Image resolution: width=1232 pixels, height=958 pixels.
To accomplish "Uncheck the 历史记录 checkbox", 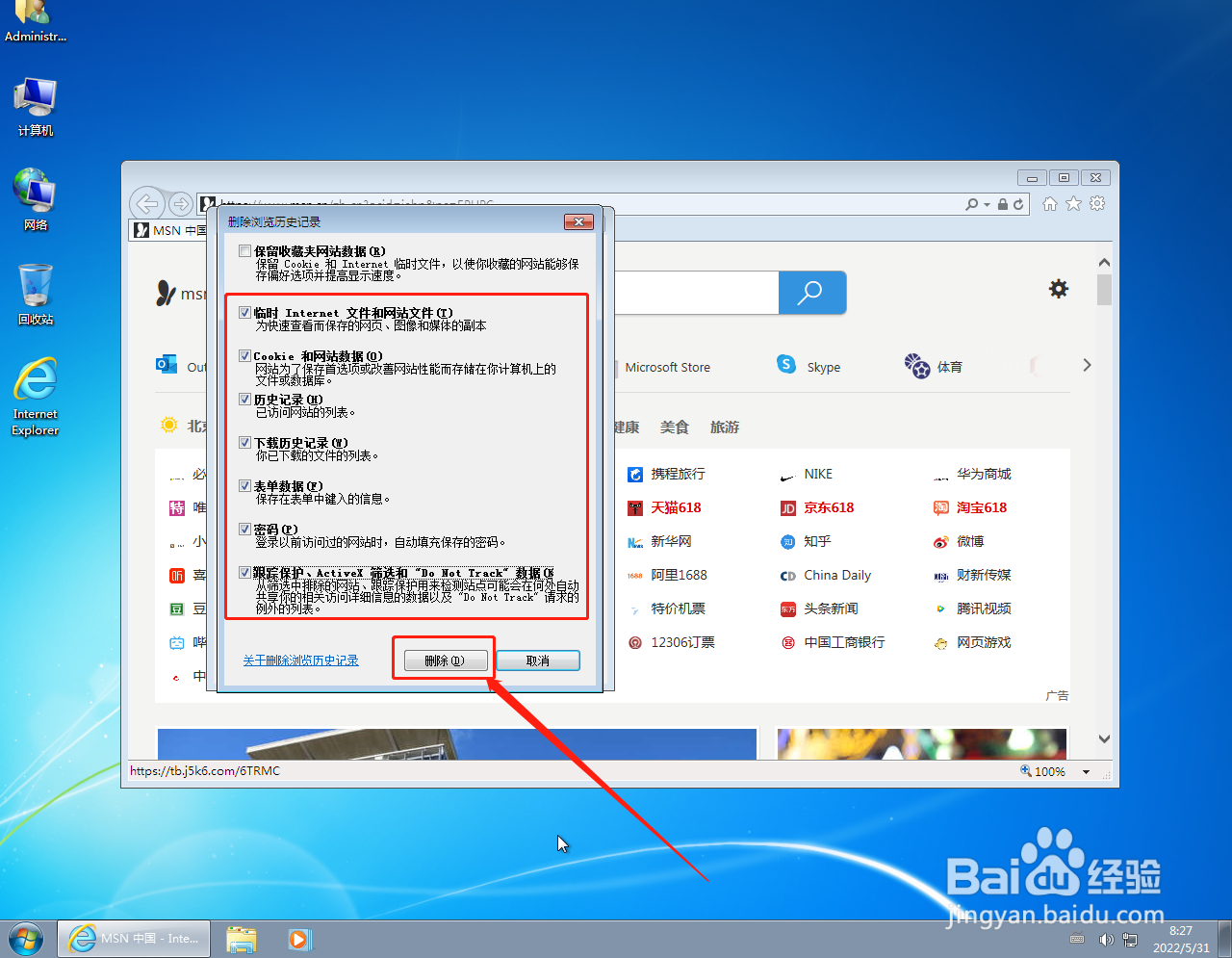I will pyautogui.click(x=245, y=399).
